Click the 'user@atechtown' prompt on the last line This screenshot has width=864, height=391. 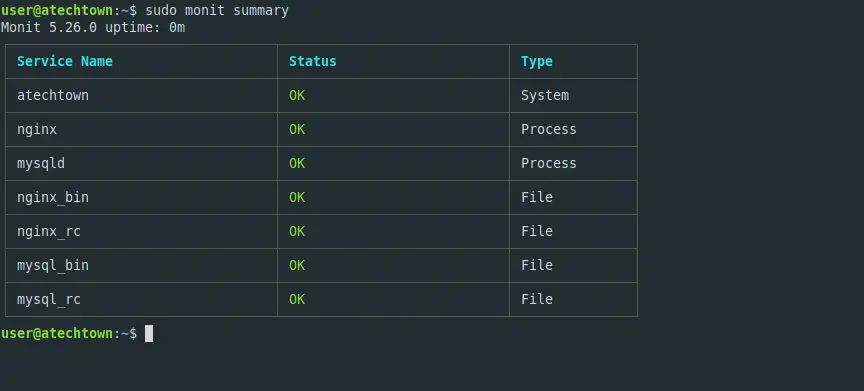point(57,333)
